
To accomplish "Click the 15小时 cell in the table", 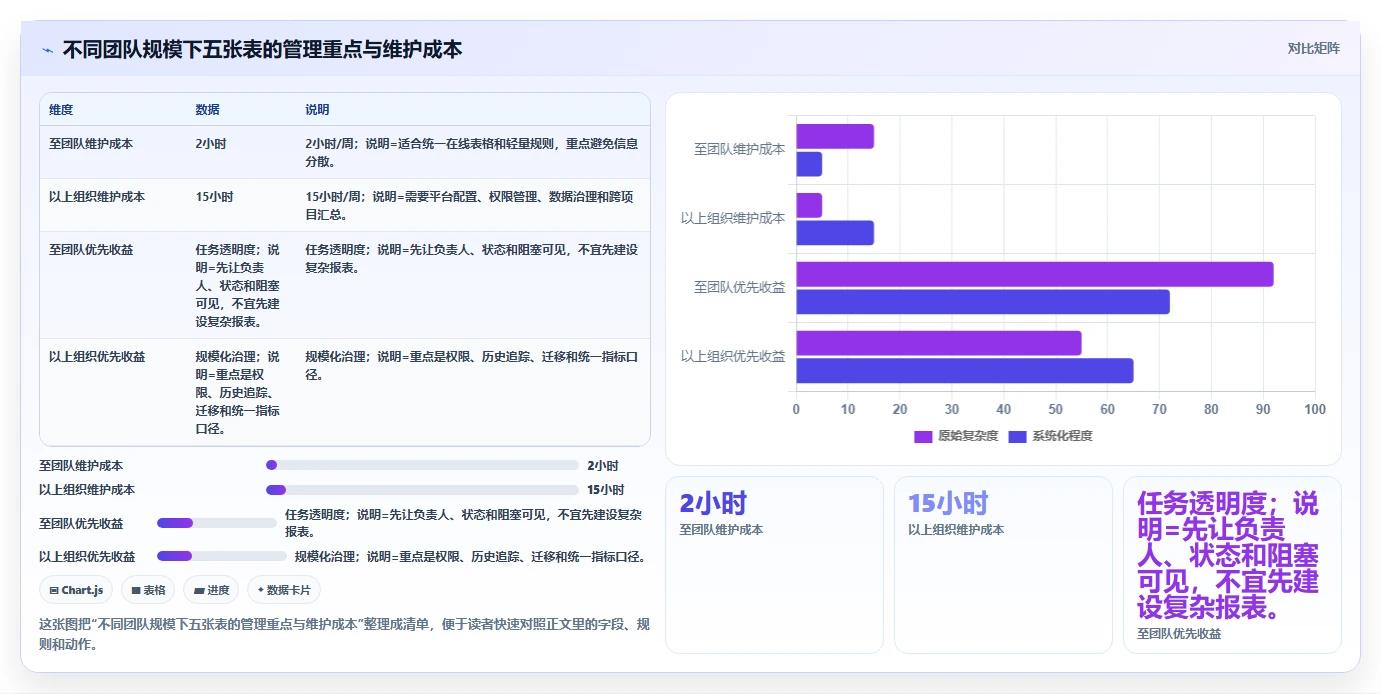I will (214, 197).
